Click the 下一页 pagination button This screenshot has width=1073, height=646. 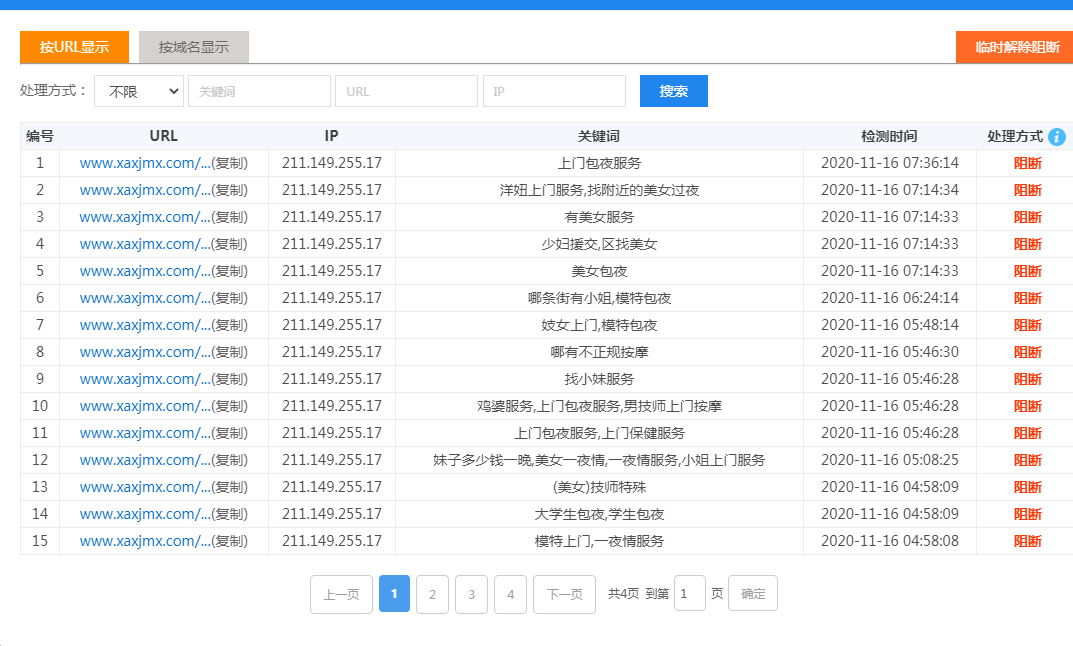pyautogui.click(x=563, y=593)
